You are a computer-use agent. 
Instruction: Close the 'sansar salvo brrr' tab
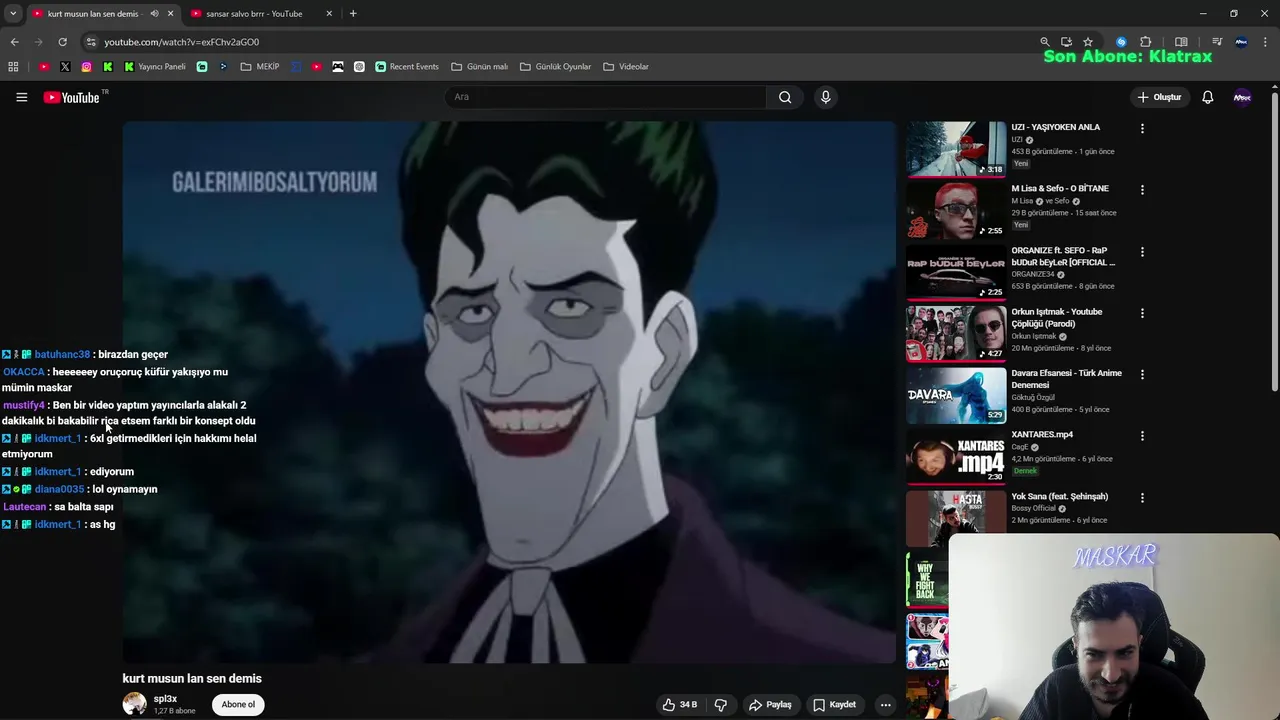coord(329,14)
